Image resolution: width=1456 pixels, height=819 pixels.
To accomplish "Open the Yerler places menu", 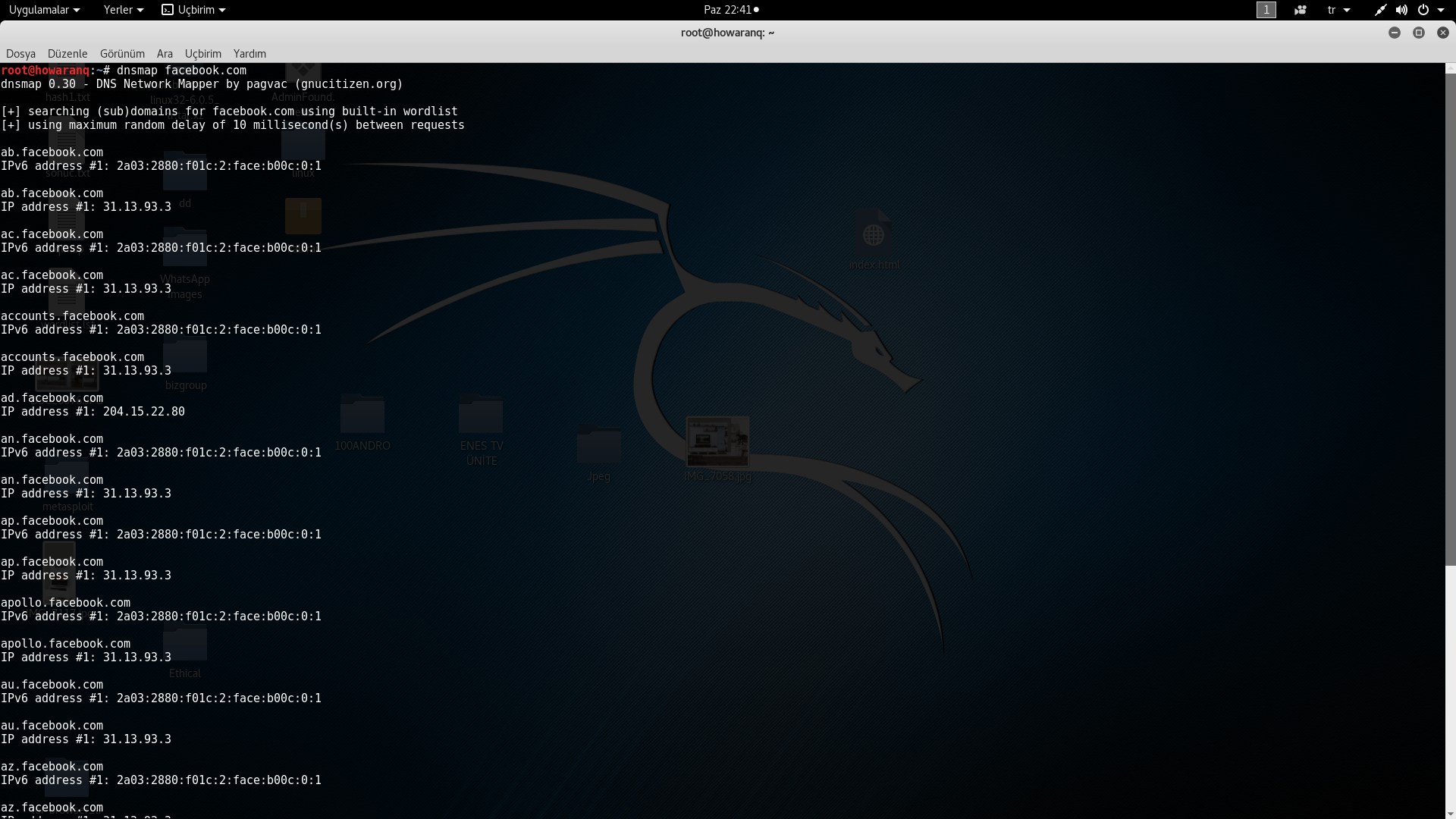I will (123, 10).
